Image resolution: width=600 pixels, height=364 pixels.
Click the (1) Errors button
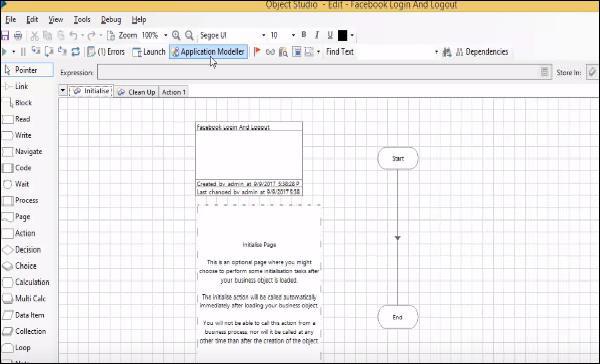click(106, 52)
